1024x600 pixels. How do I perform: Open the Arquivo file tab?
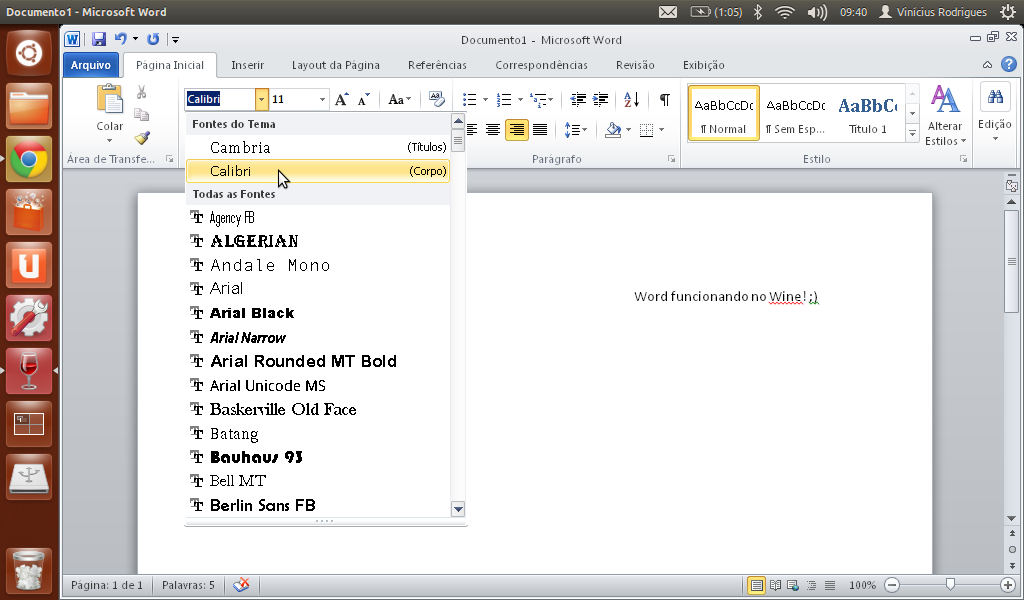coord(91,65)
